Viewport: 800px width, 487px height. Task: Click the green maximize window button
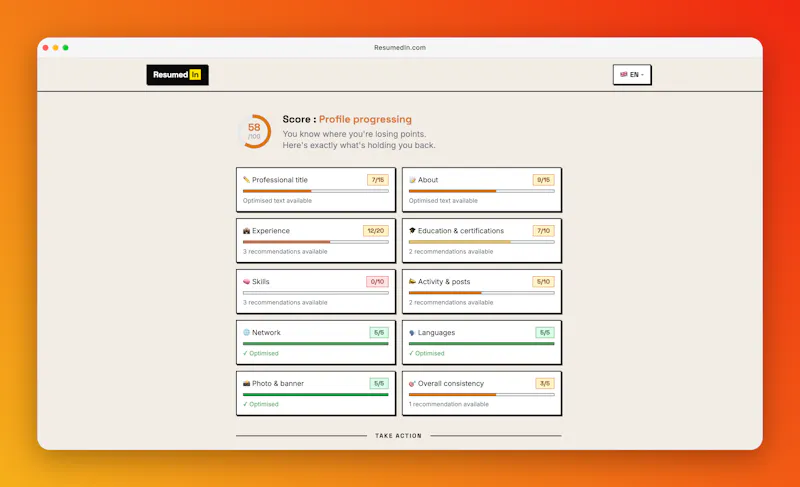click(x=65, y=47)
